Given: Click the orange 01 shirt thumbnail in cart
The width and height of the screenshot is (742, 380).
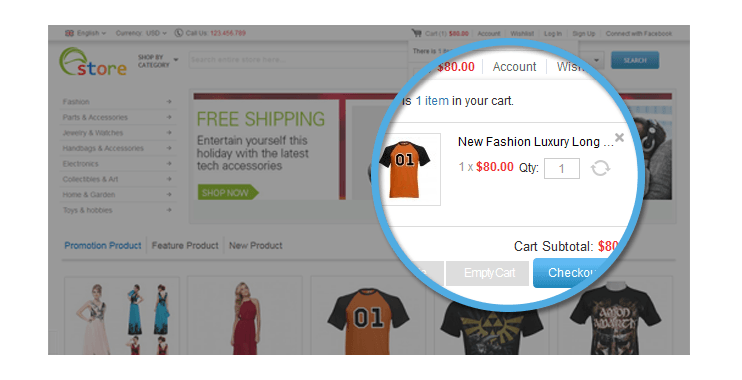Looking at the screenshot, I should click(x=410, y=169).
